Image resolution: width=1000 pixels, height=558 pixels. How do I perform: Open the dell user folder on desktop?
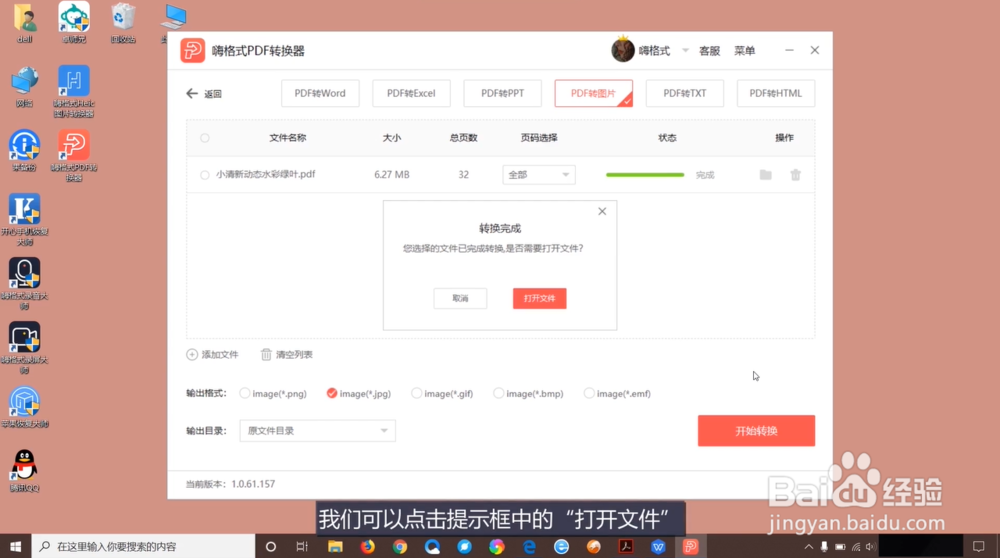tap(24, 22)
